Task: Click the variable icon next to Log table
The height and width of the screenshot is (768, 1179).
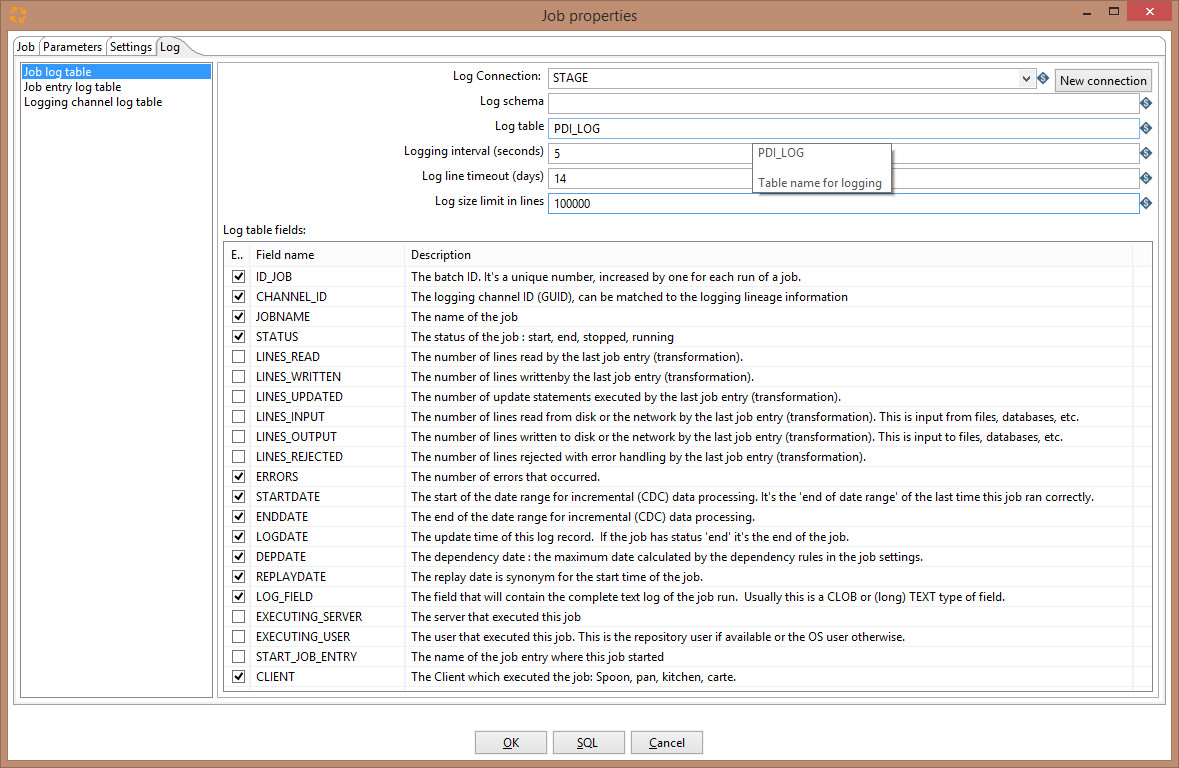Action: 1145,127
